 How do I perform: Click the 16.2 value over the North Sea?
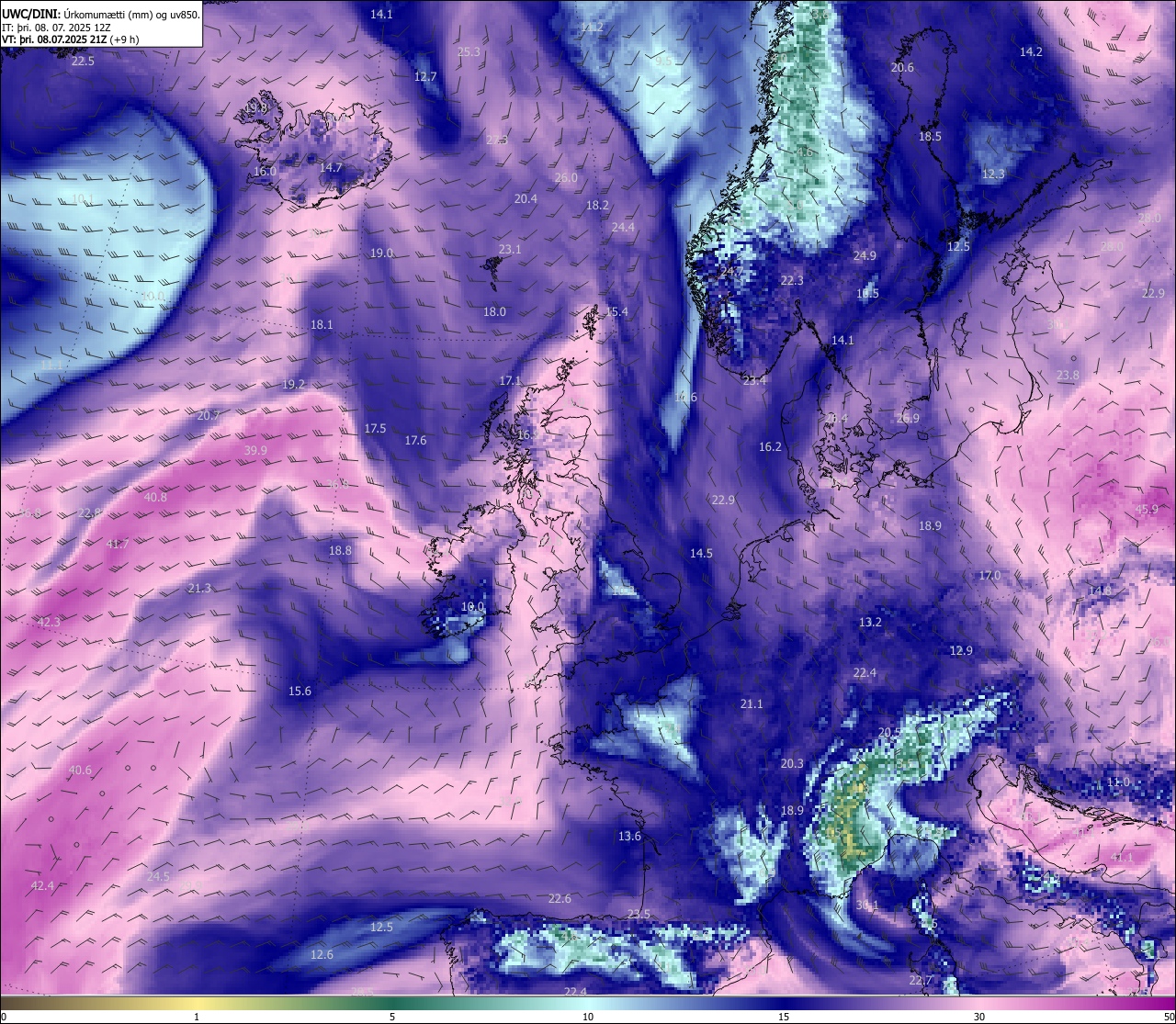tap(770, 447)
